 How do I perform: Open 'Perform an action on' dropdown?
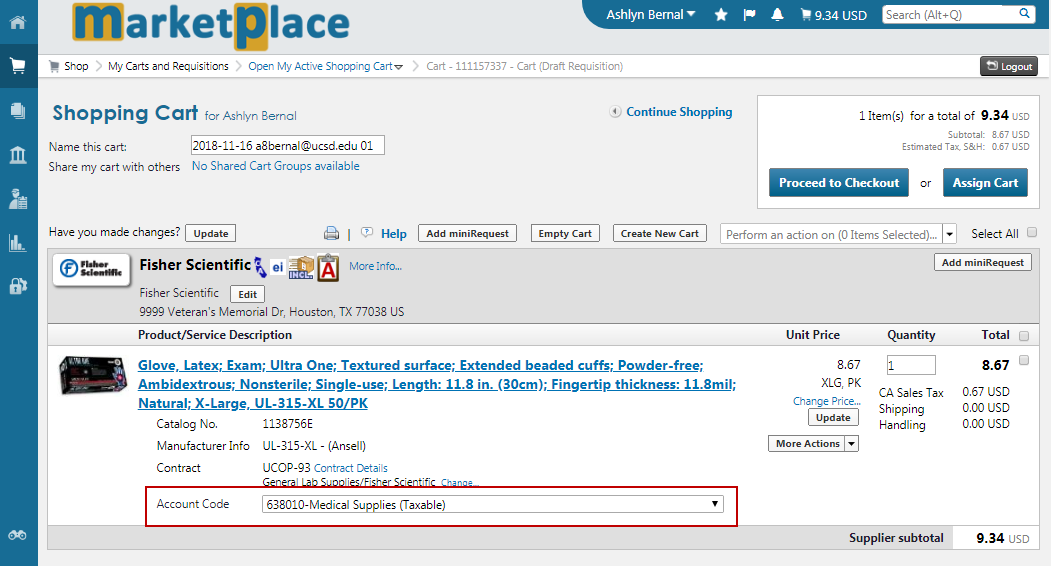[x=949, y=234]
